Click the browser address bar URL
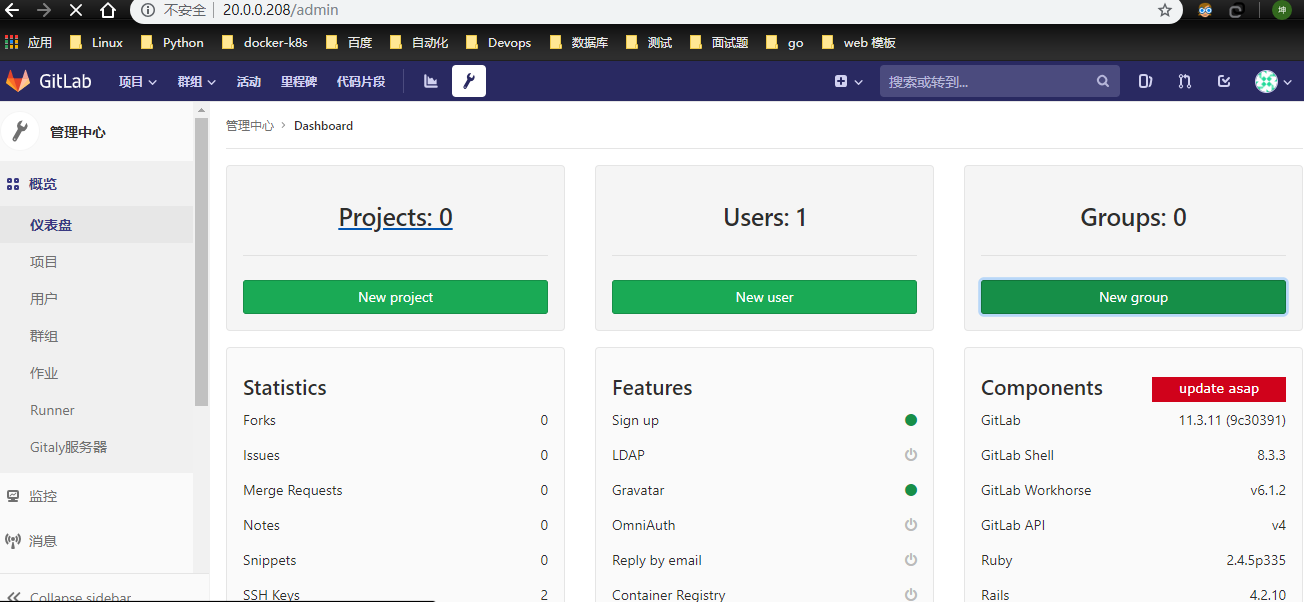1304x602 pixels. (x=280, y=10)
